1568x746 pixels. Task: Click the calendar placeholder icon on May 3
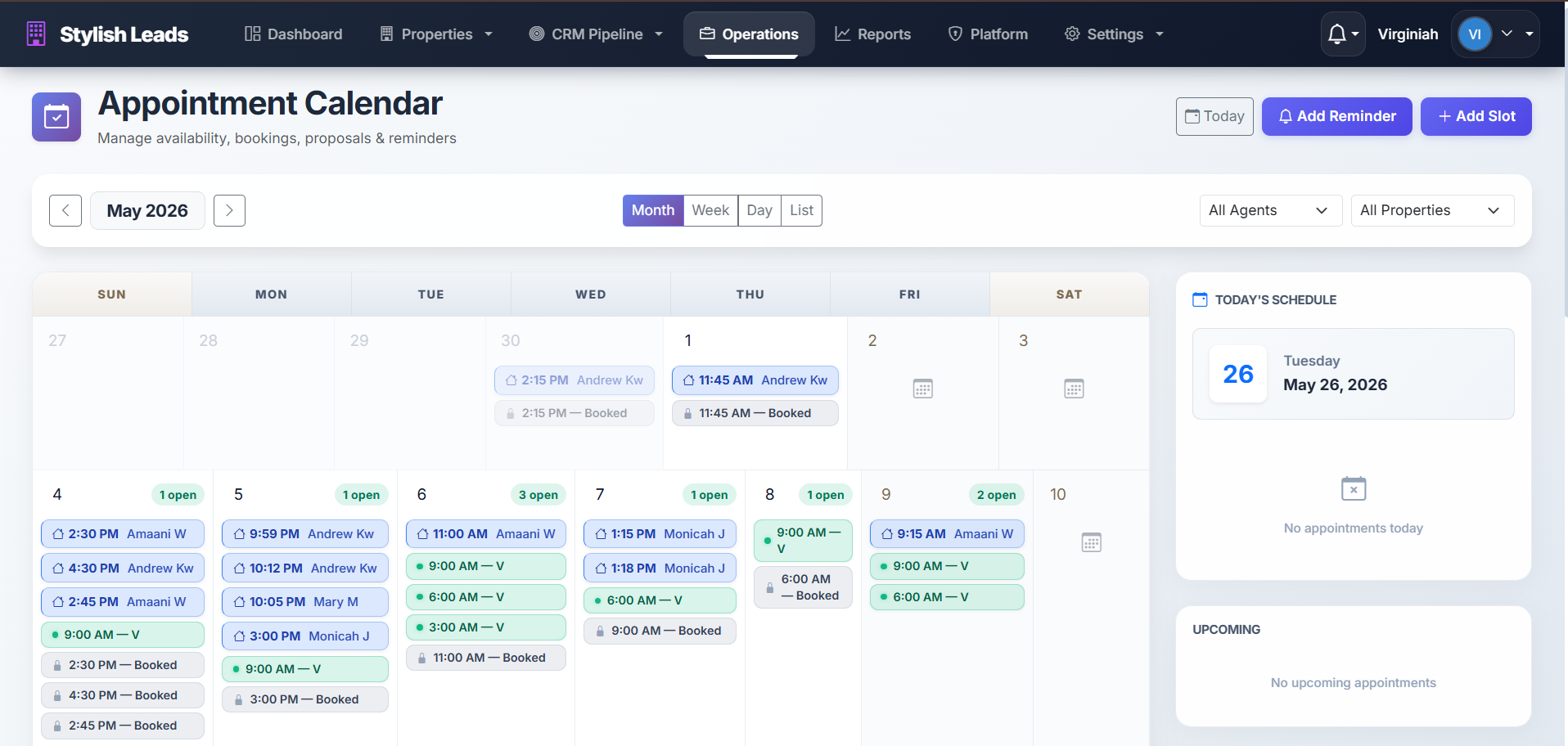pyautogui.click(x=1074, y=389)
